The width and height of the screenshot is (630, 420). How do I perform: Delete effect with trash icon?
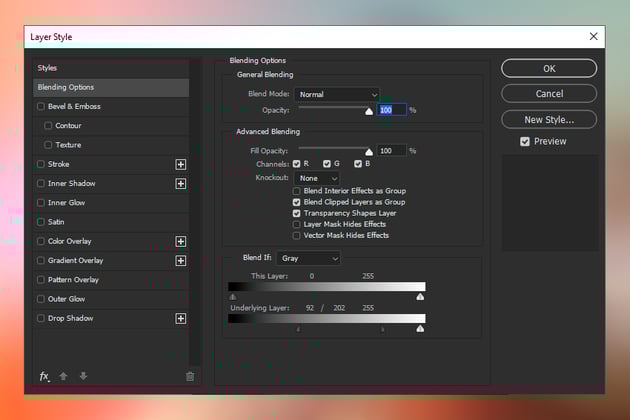tap(190, 377)
